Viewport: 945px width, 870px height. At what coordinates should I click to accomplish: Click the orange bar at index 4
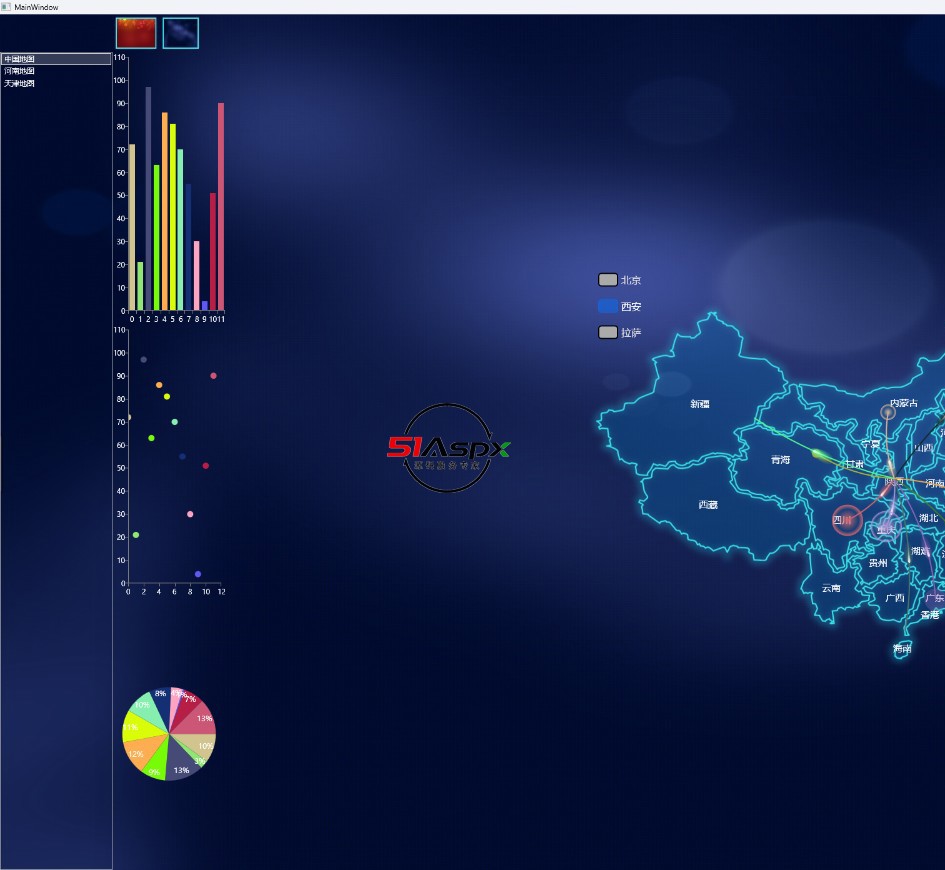tap(165, 211)
